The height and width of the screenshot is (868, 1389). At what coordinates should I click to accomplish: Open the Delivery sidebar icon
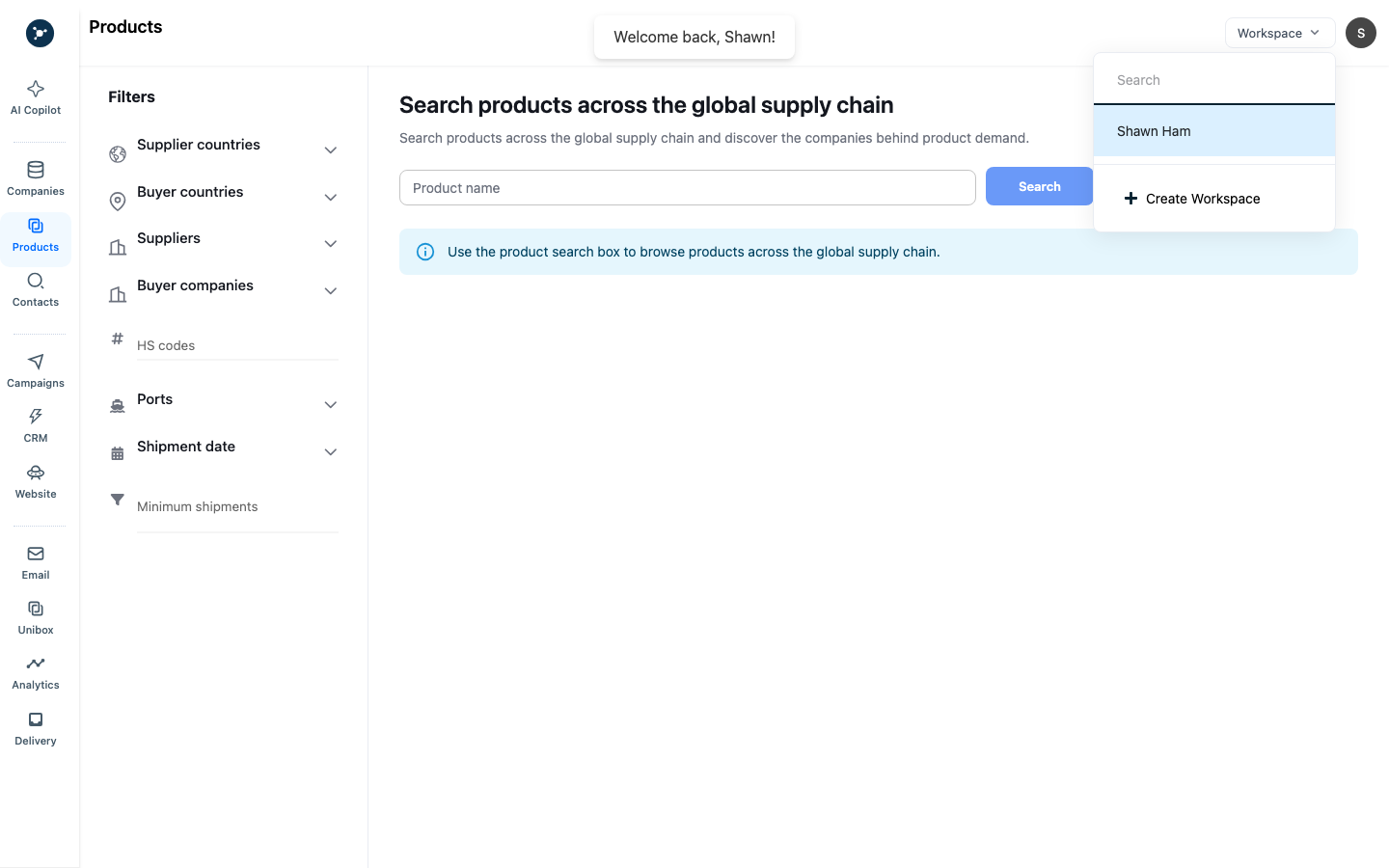(x=36, y=728)
